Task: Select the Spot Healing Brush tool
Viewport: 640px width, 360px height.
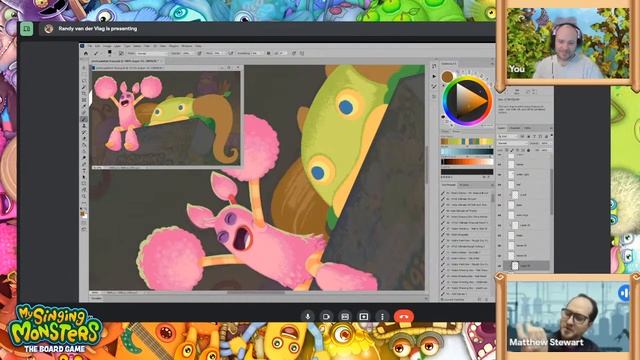Action: [x=84, y=112]
